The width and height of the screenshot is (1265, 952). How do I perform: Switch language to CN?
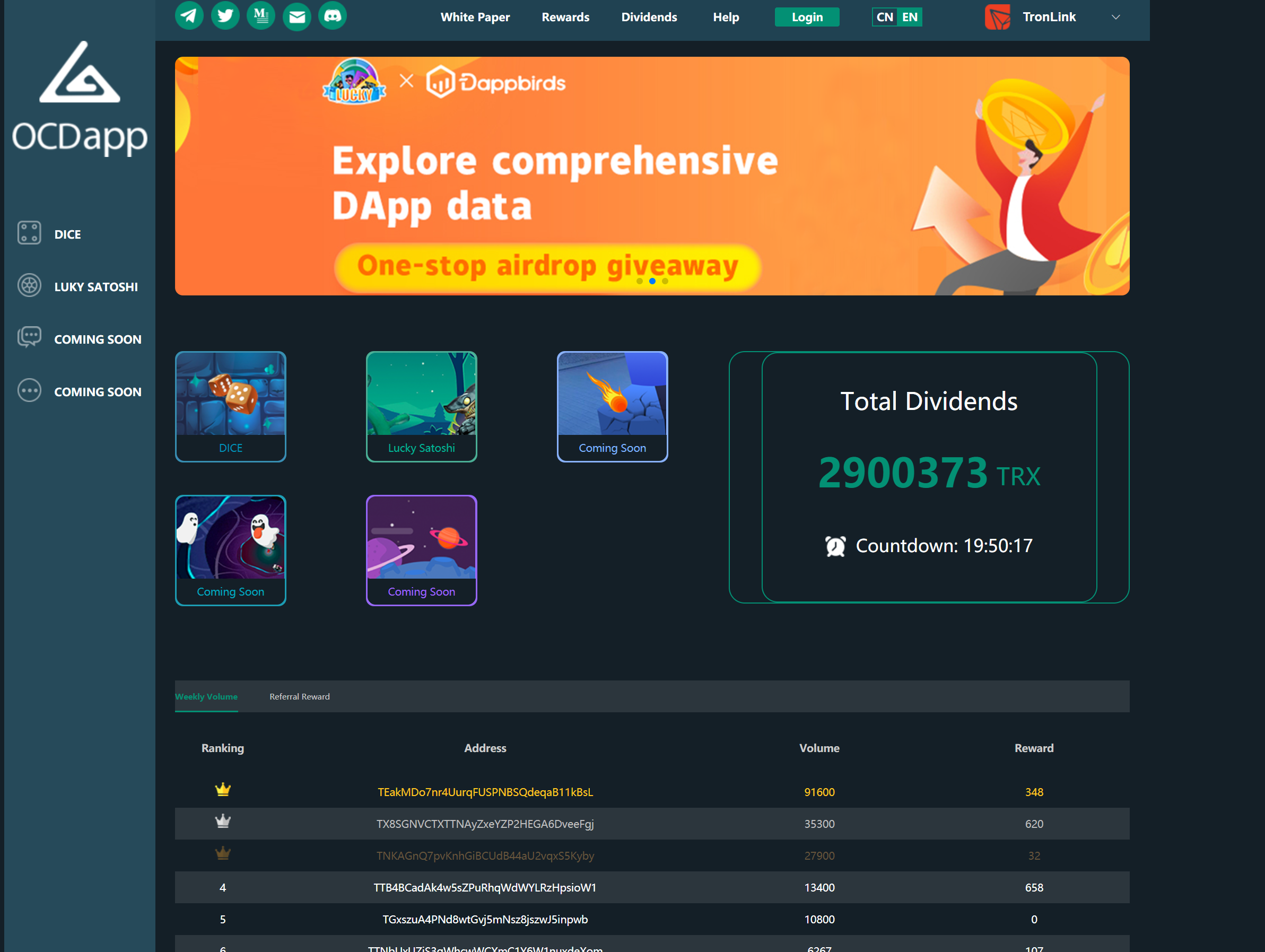(x=884, y=17)
